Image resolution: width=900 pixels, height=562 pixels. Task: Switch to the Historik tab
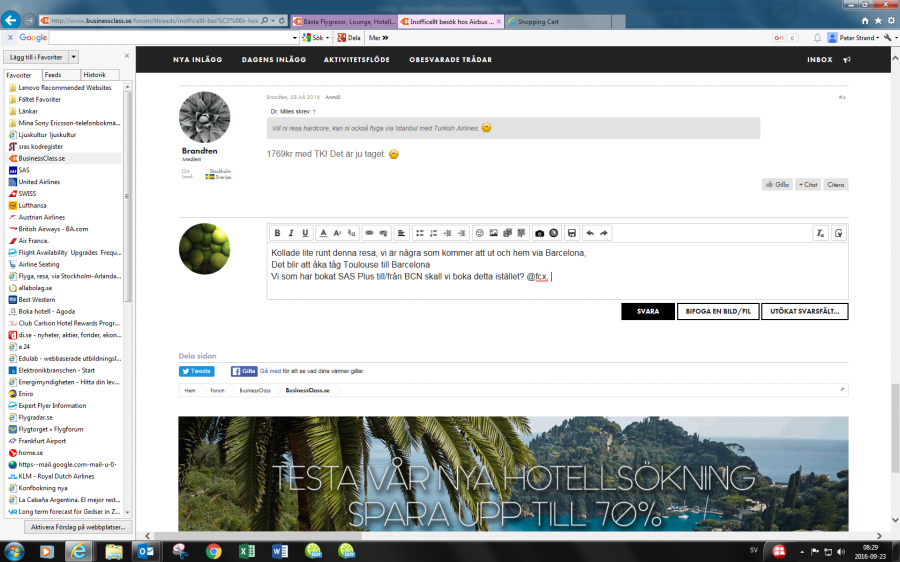click(x=94, y=75)
